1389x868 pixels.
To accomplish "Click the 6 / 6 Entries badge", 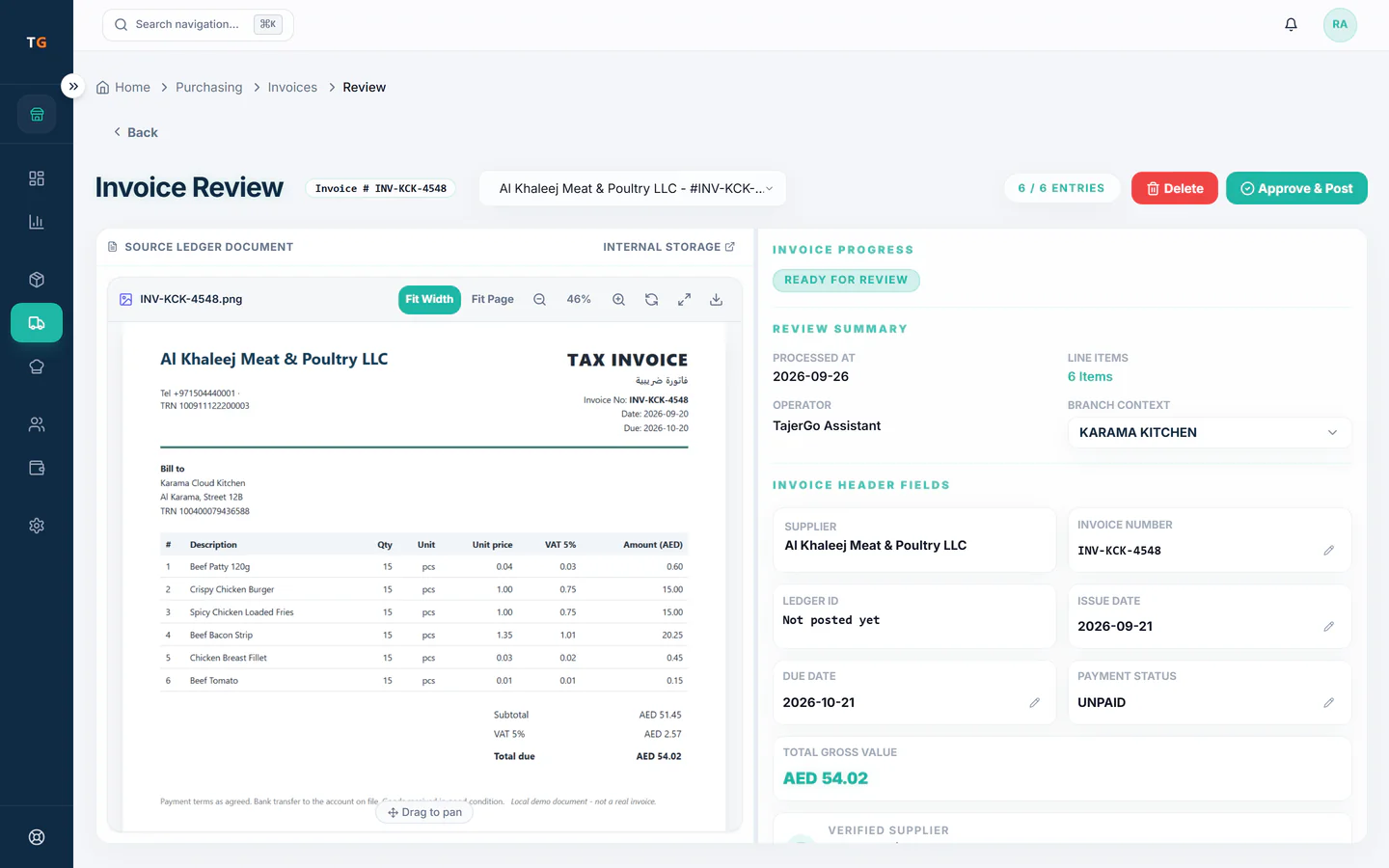I will 1061,188.
